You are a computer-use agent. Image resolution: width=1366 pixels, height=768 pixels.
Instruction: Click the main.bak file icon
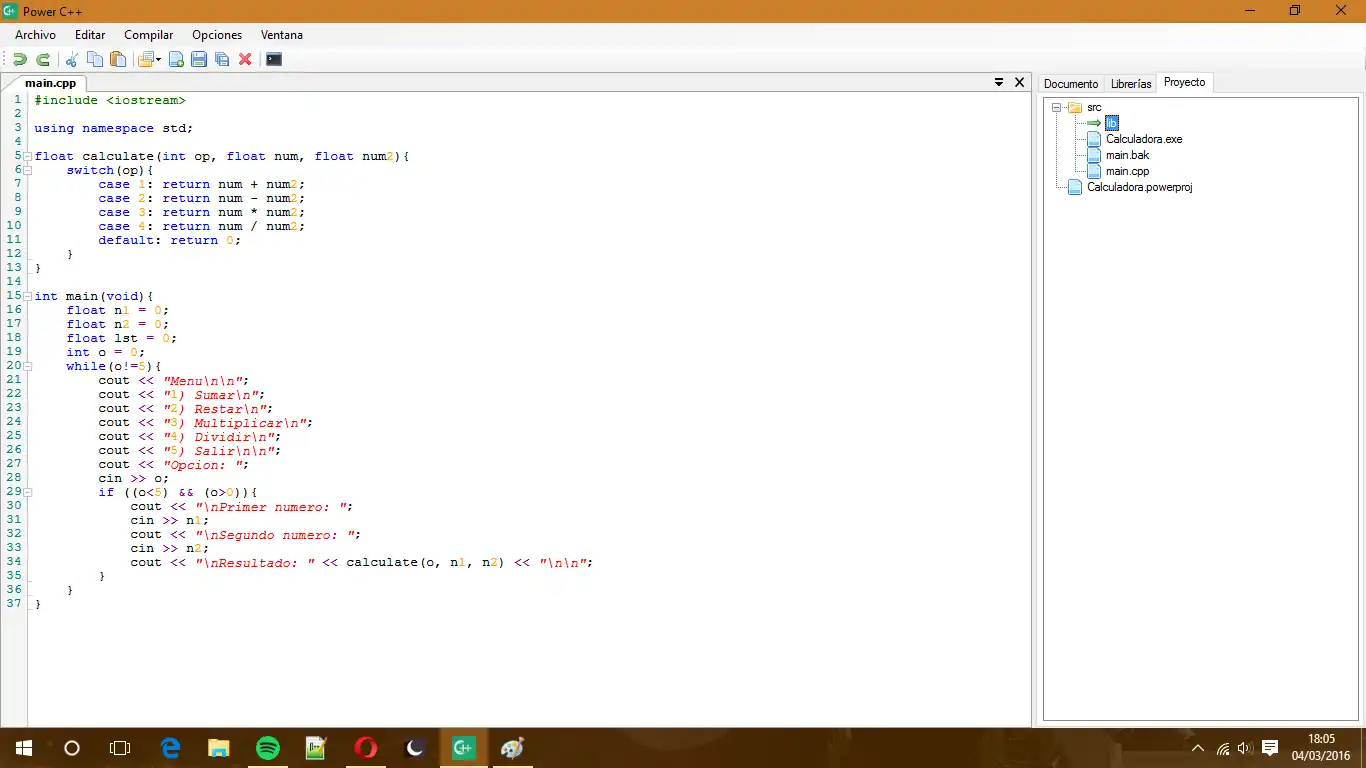tap(1094, 155)
